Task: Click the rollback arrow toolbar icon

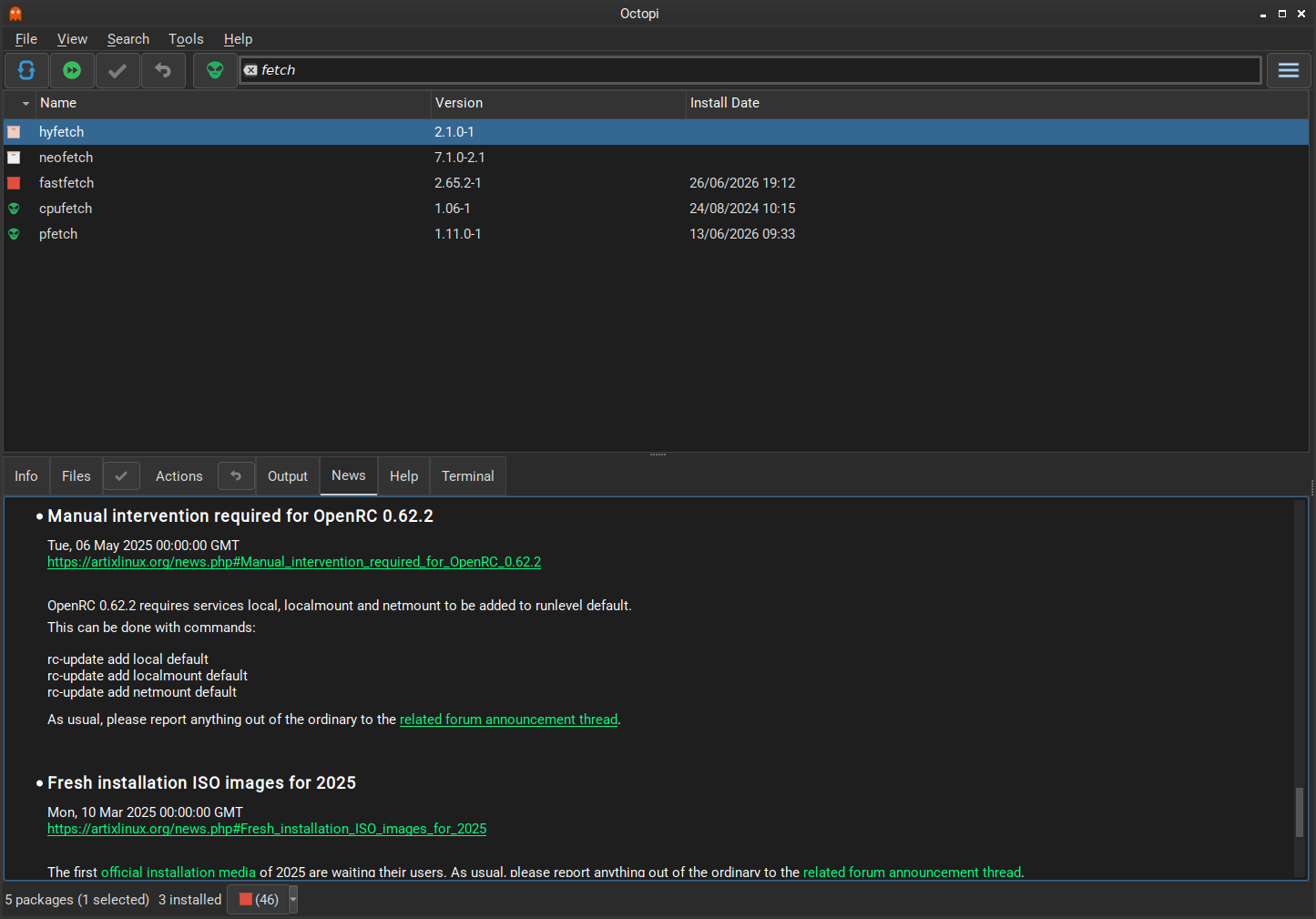Action: [163, 70]
